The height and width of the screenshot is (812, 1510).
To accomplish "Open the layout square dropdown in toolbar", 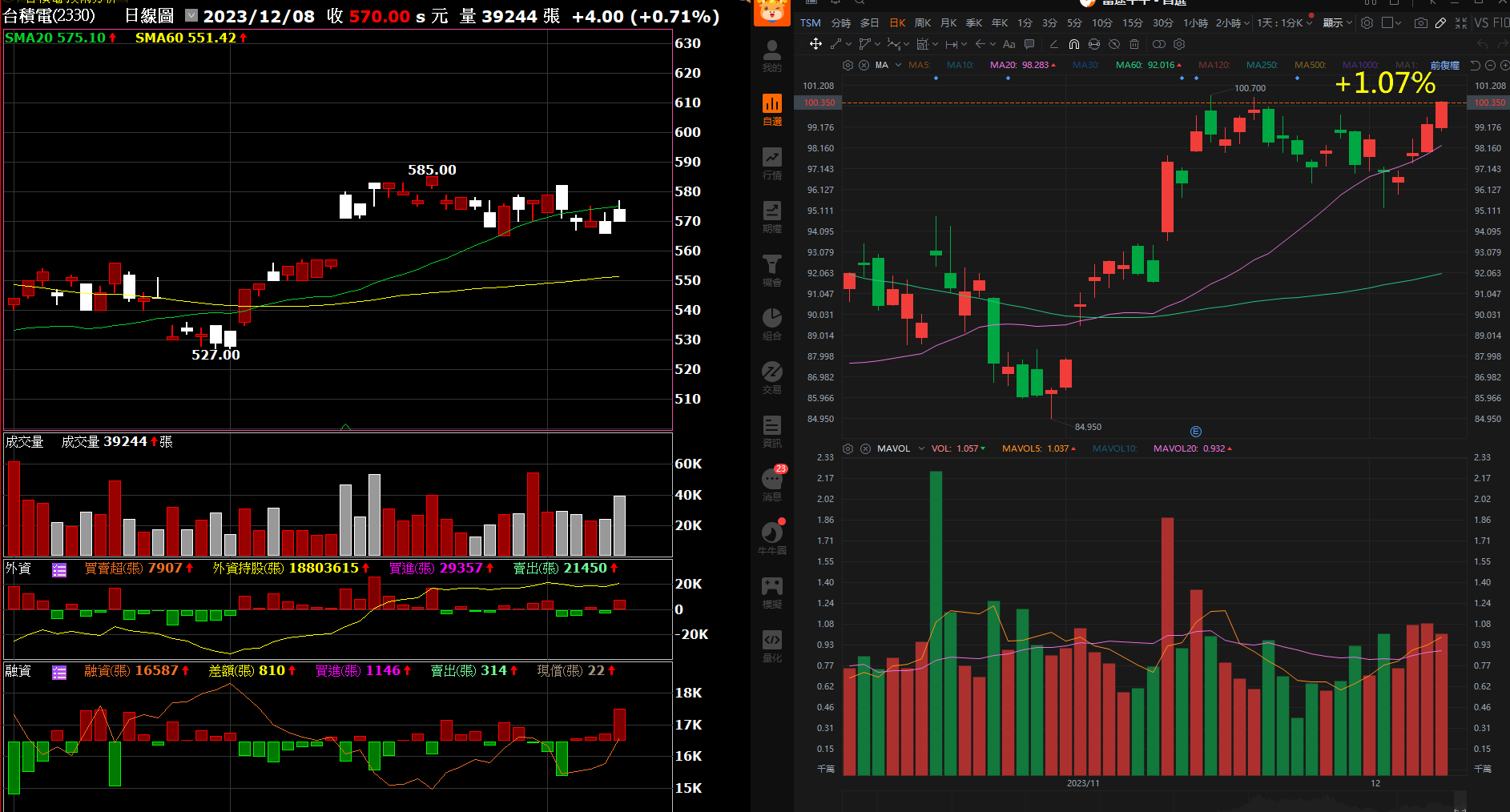I will coord(1392,23).
